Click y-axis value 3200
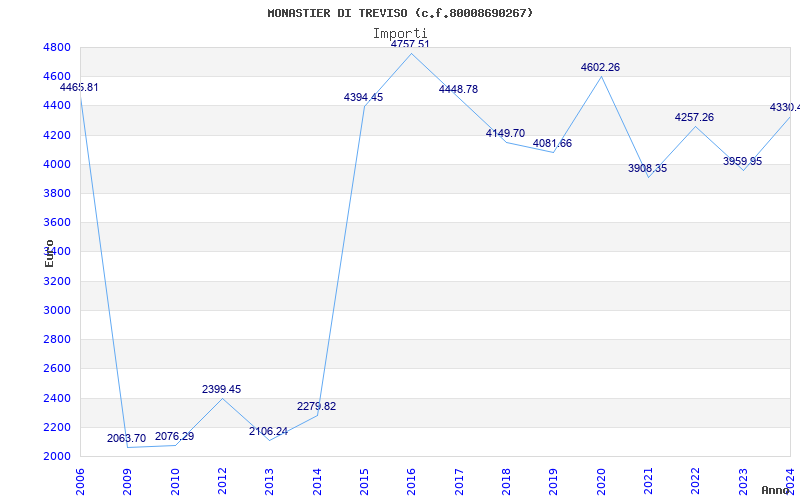The height and width of the screenshot is (500, 800). click(x=58, y=281)
